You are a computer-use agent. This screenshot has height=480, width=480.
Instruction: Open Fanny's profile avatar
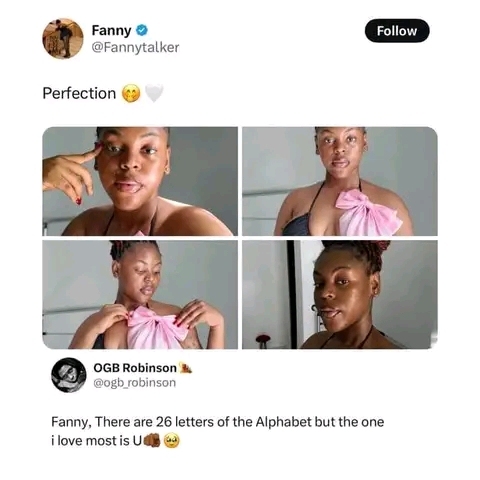tap(63, 38)
